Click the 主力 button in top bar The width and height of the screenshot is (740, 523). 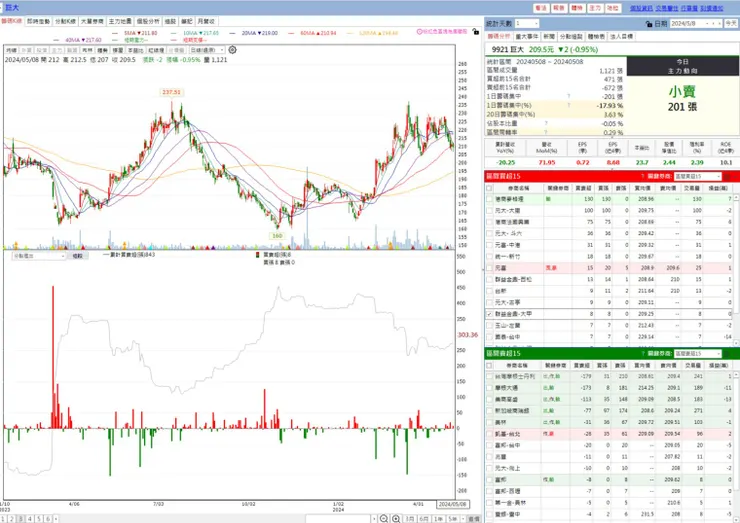pyautogui.click(x=595, y=8)
